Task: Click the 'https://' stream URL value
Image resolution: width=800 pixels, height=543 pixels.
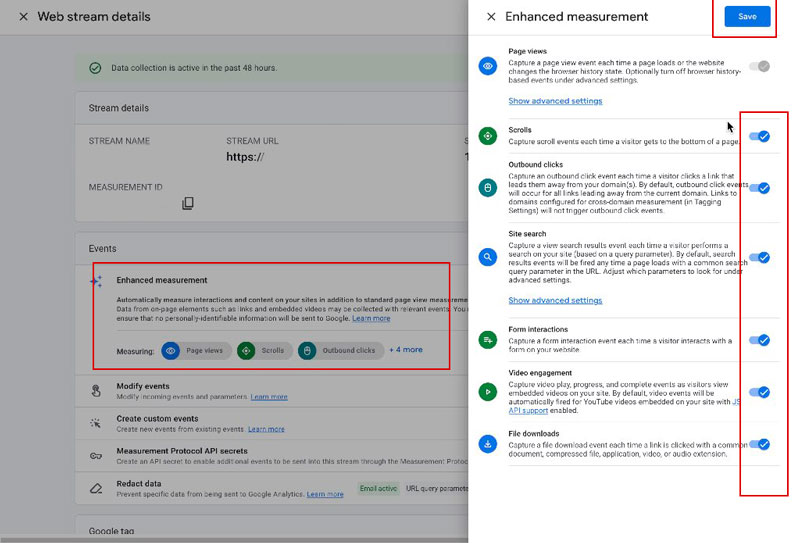Action: tap(245, 157)
